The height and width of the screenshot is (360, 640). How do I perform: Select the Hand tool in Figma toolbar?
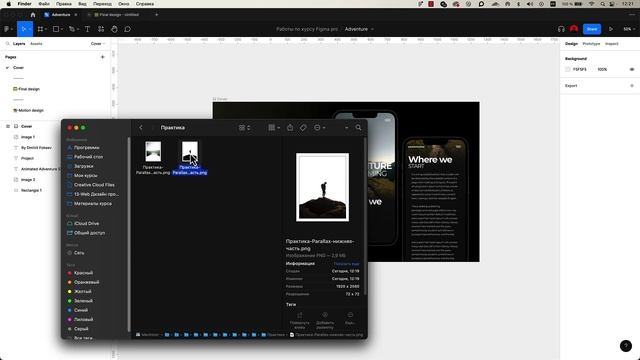114,29
